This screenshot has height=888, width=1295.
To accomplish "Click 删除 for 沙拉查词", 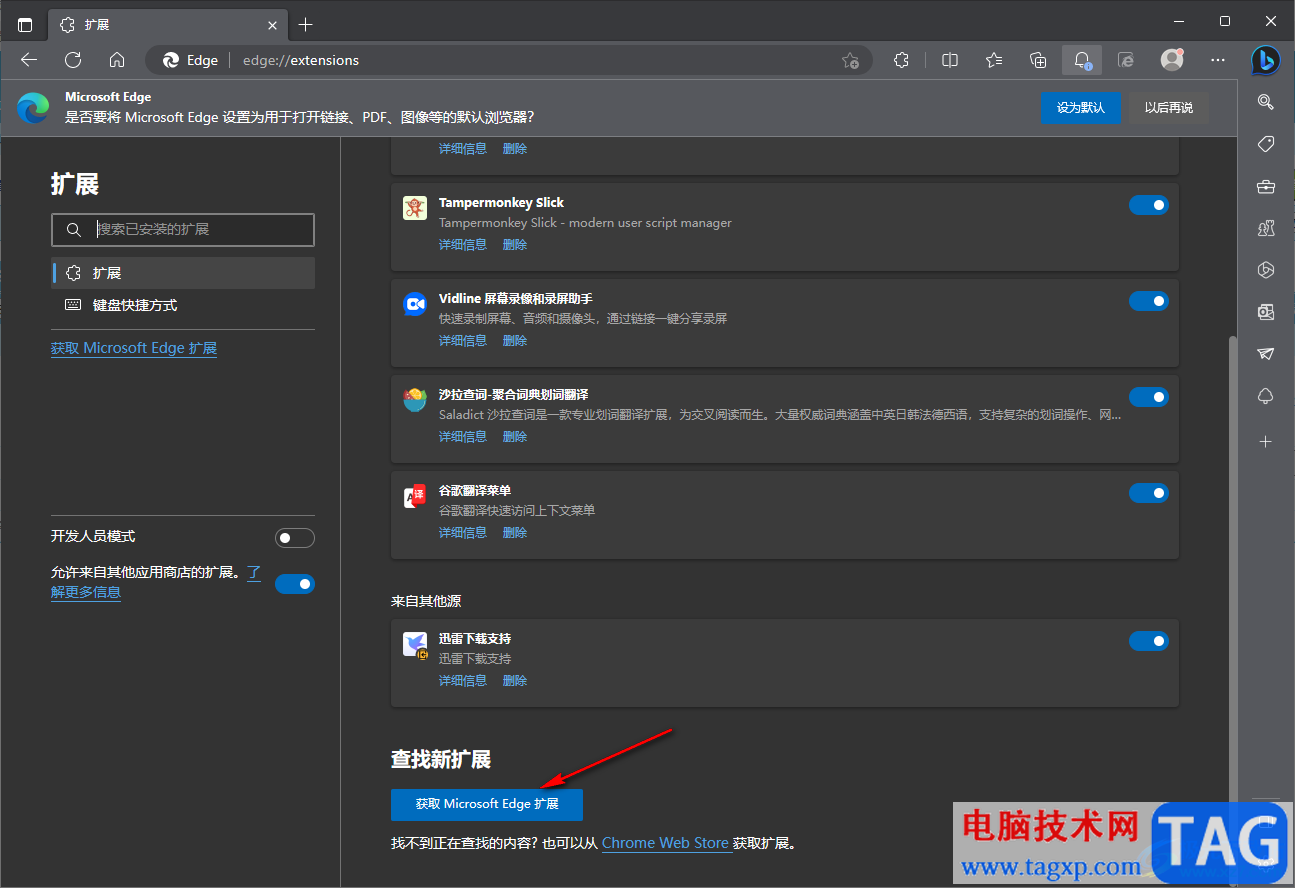I will pos(515,436).
